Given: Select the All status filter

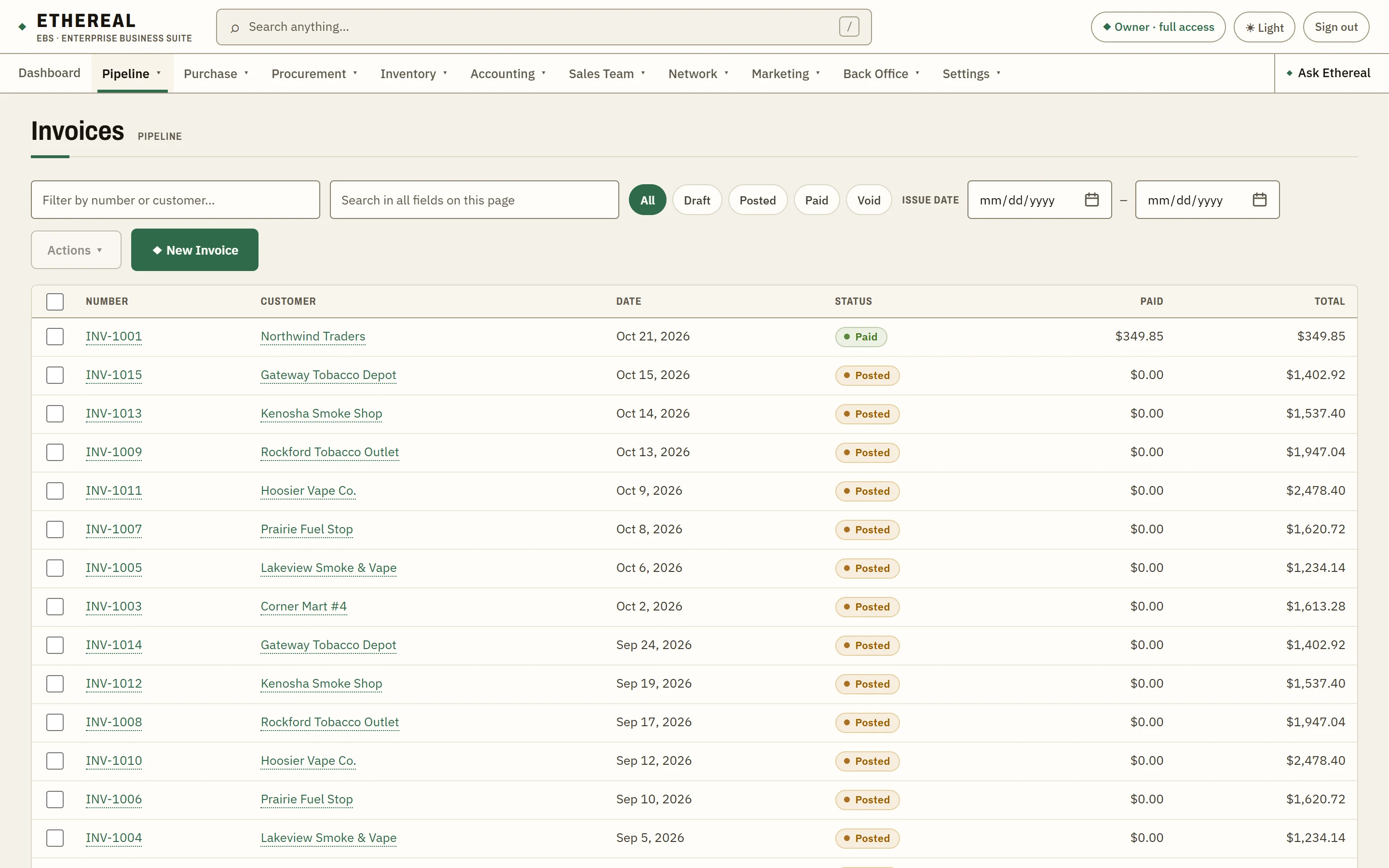Looking at the screenshot, I should coord(647,200).
